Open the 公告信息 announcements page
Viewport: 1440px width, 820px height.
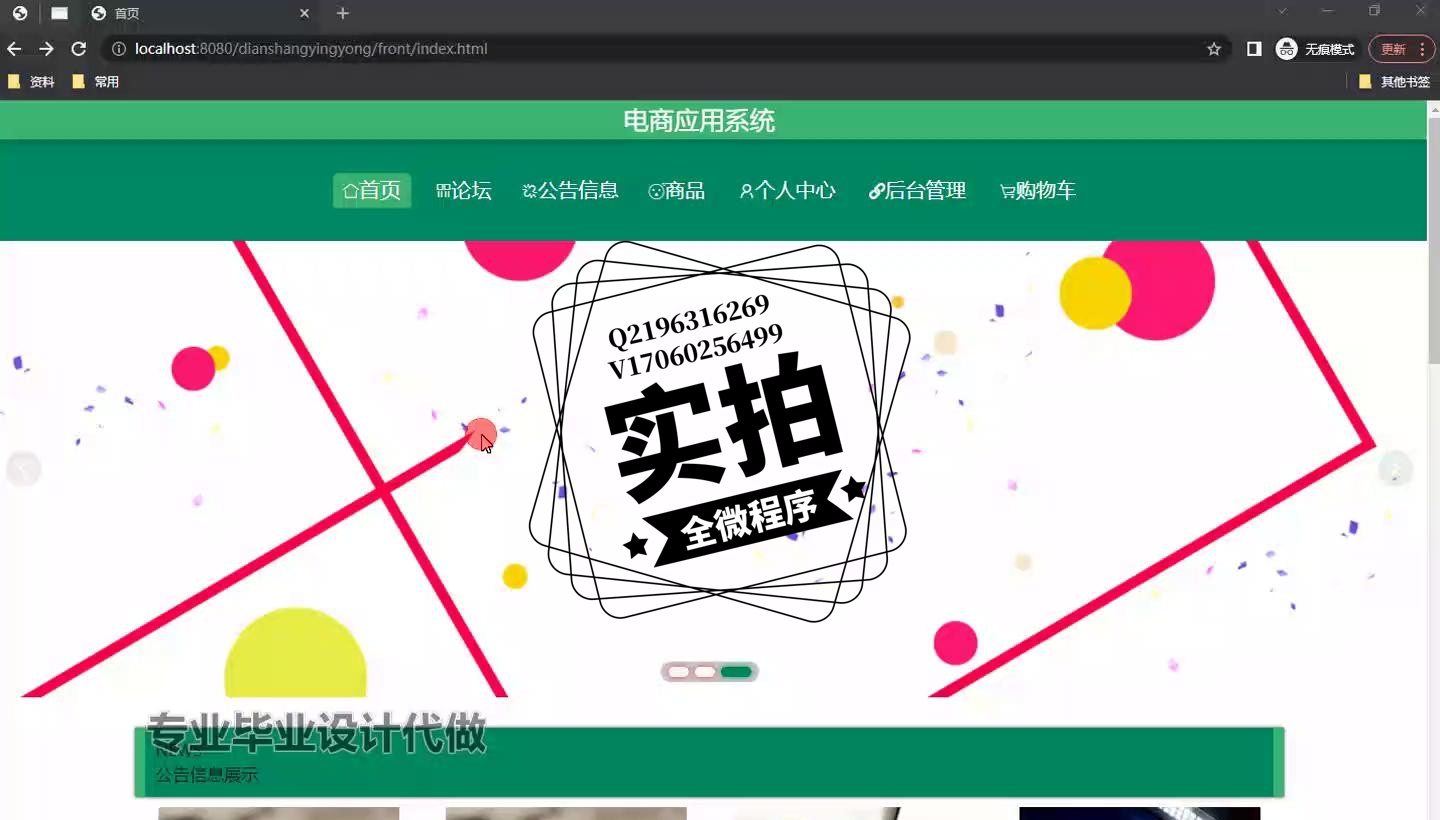[x=571, y=191]
